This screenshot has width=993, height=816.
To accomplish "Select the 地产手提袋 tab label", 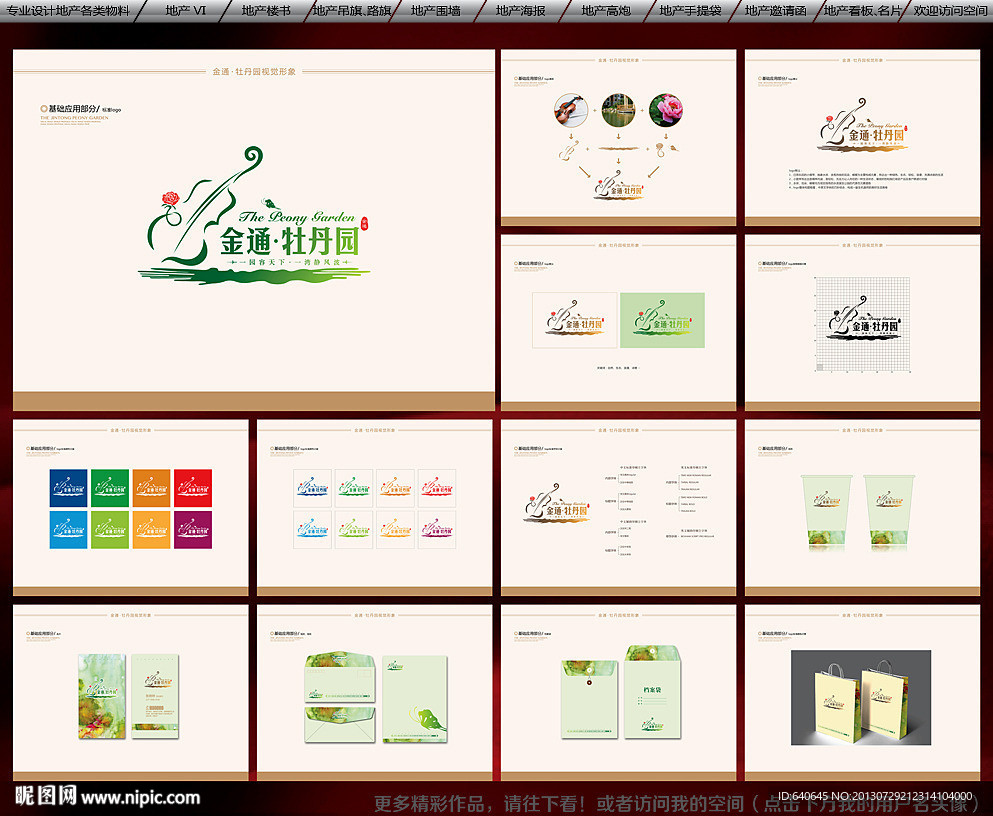I will [690, 10].
